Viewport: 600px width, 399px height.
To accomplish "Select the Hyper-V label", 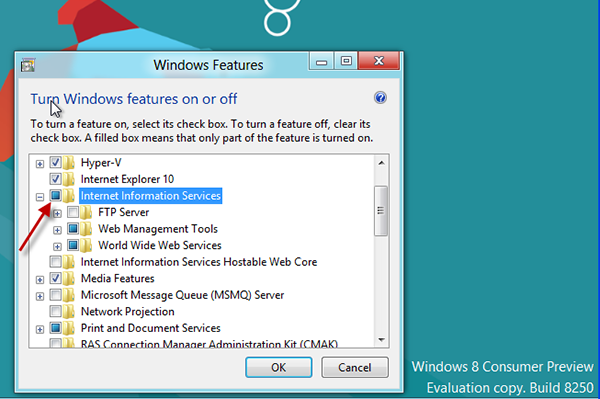I will pyautogui.click(x=101, y=163).
